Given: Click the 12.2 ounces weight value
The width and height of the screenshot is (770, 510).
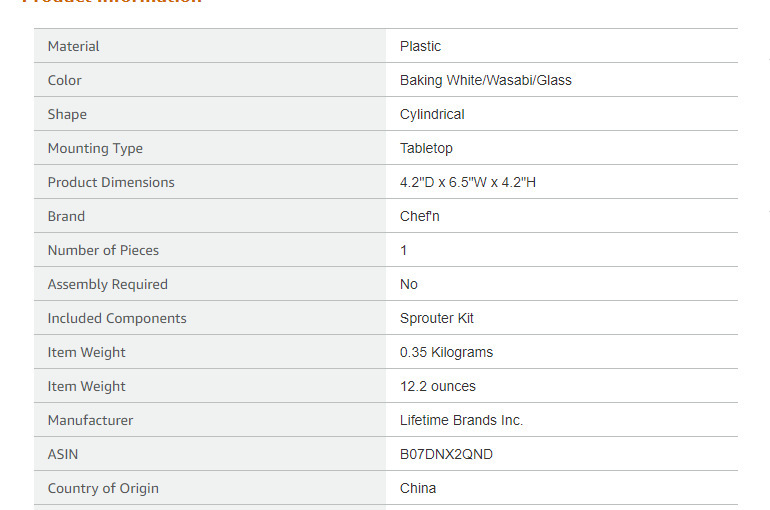Looking at the screenshot, I should [438, 386].
